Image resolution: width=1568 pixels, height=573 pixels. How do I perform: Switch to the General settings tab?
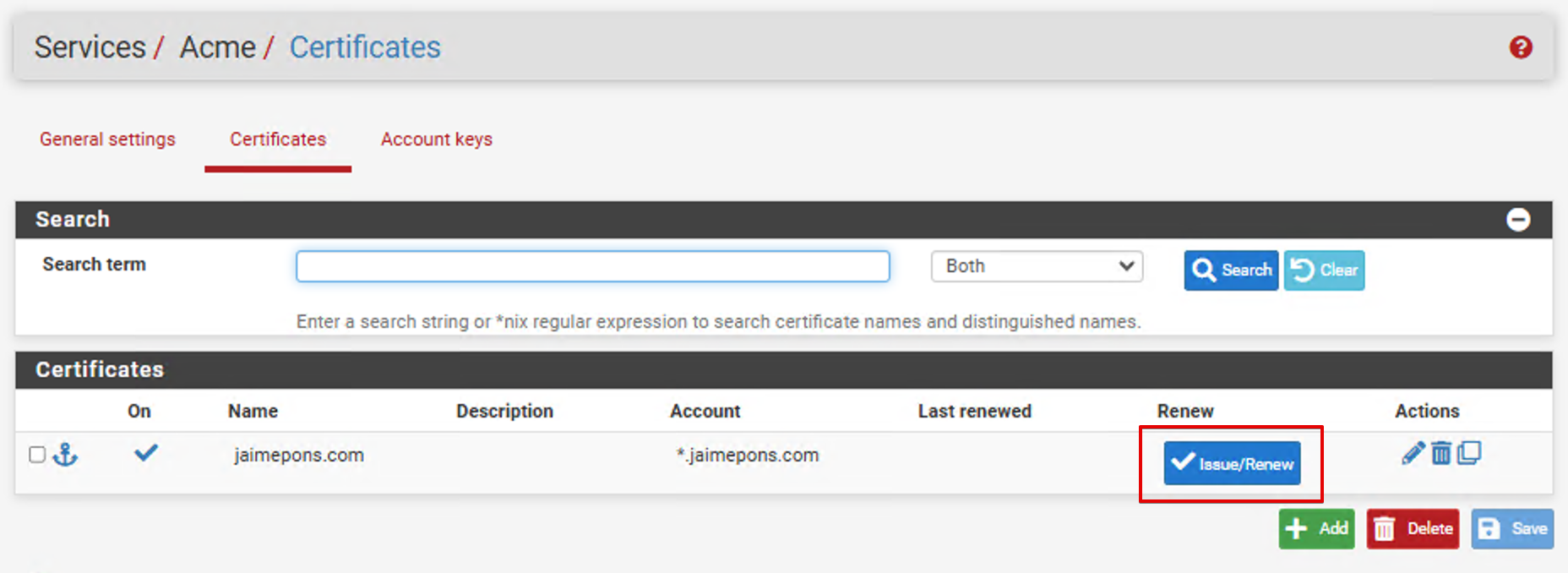(107, 139)
